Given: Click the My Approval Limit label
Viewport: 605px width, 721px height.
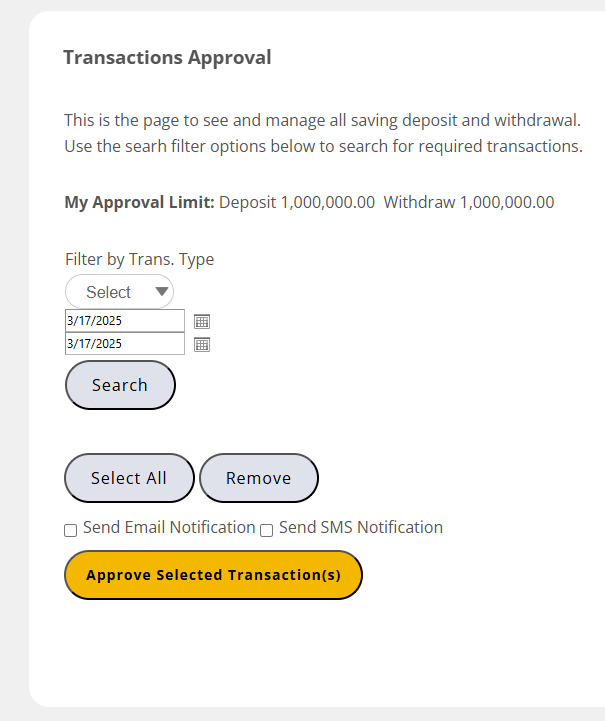Looking at the screenshot, I should (x=139, y=202).
